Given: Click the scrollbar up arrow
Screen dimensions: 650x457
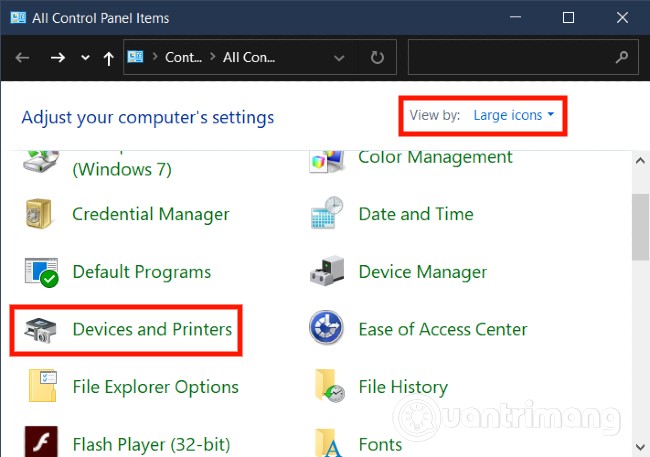Looking at the screenshot, I should pyautogui.click(x=640, y=161).
